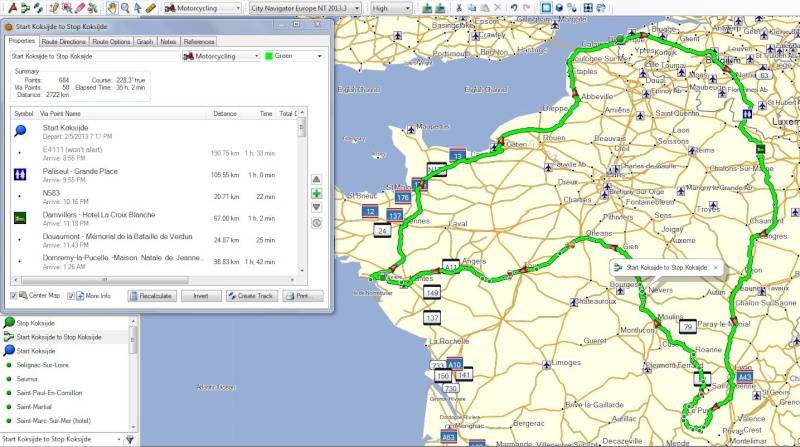Open the City Navigator Europe map dropdown
The width and height of the screenshot is (800, 447).
click(x=305, y=8)
